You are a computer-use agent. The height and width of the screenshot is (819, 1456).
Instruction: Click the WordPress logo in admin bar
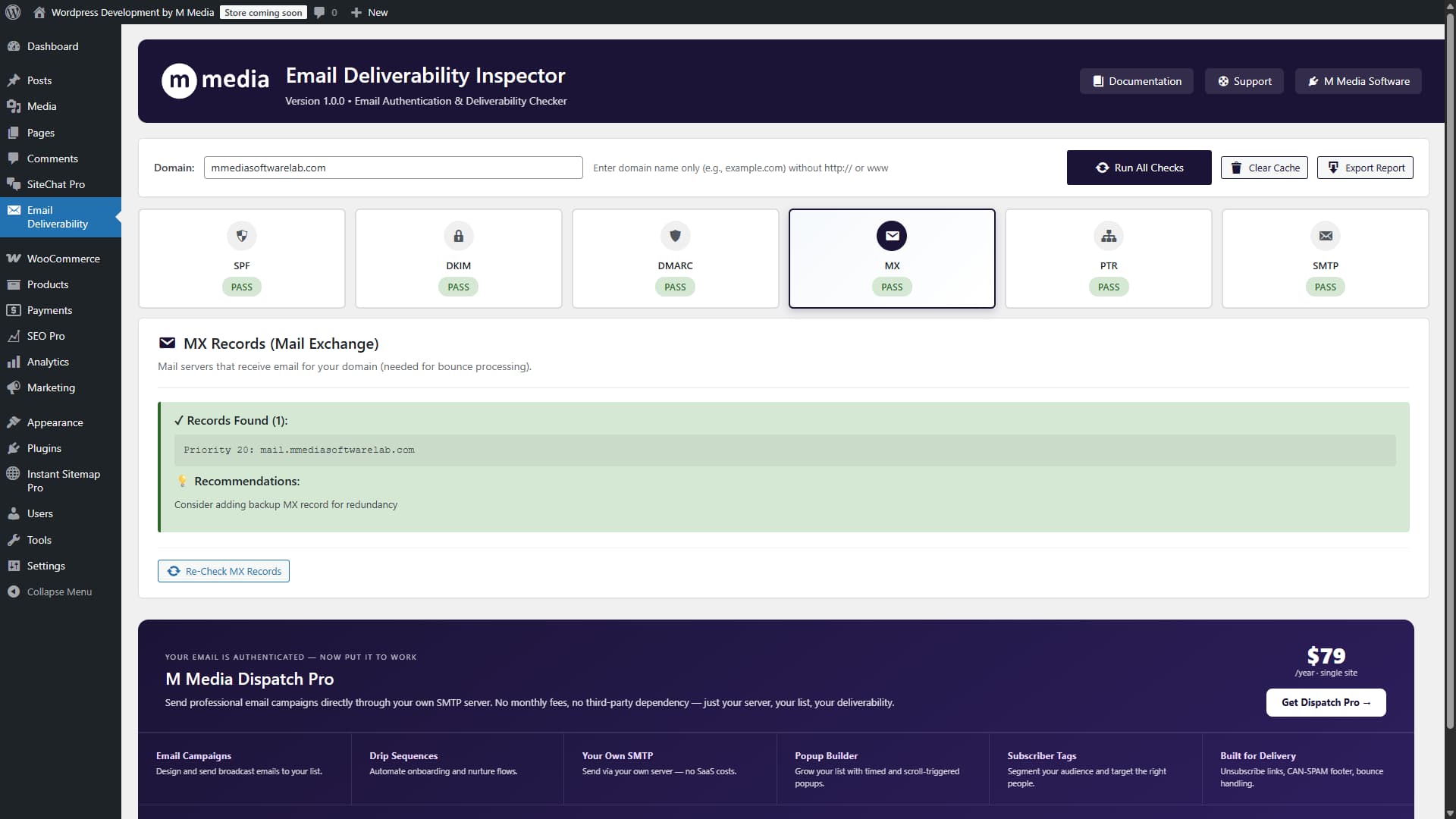(x=13, y=12)
